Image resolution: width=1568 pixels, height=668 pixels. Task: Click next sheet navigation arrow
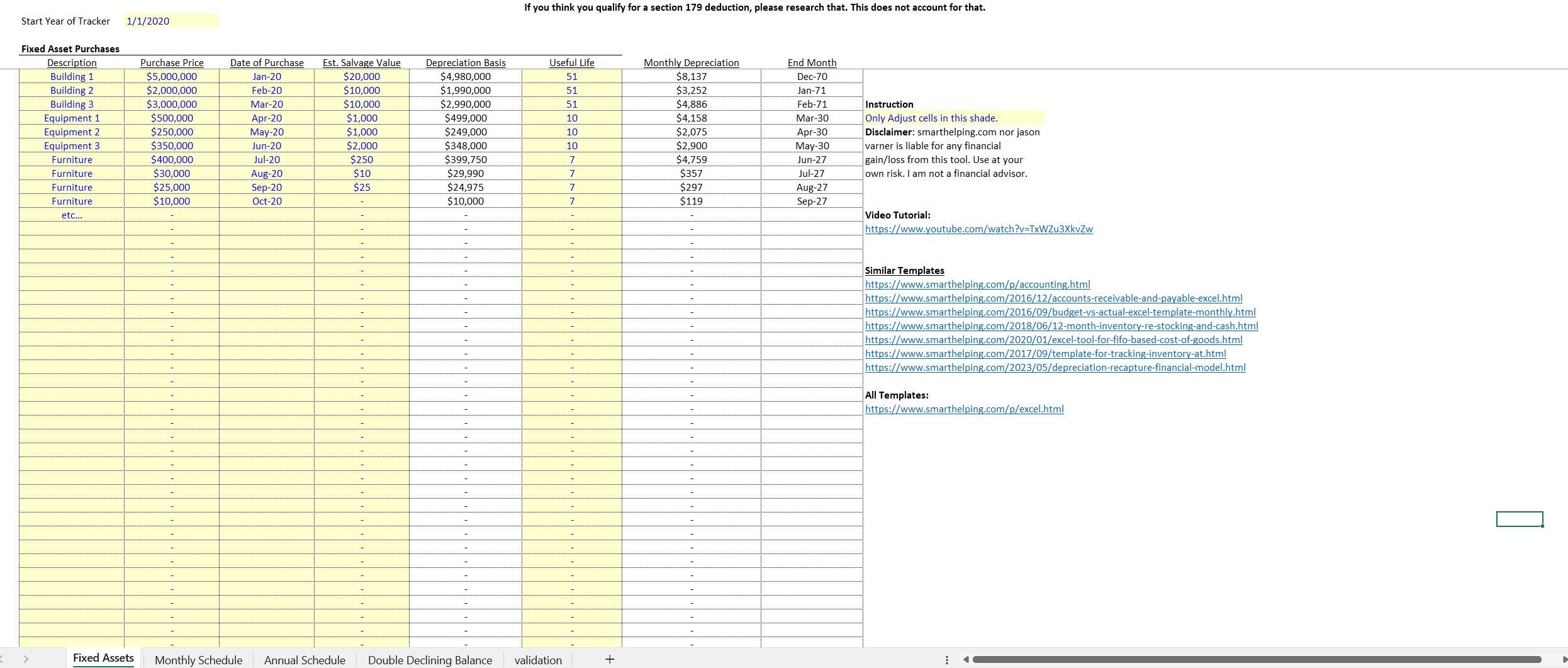click(x=26, y=659)
